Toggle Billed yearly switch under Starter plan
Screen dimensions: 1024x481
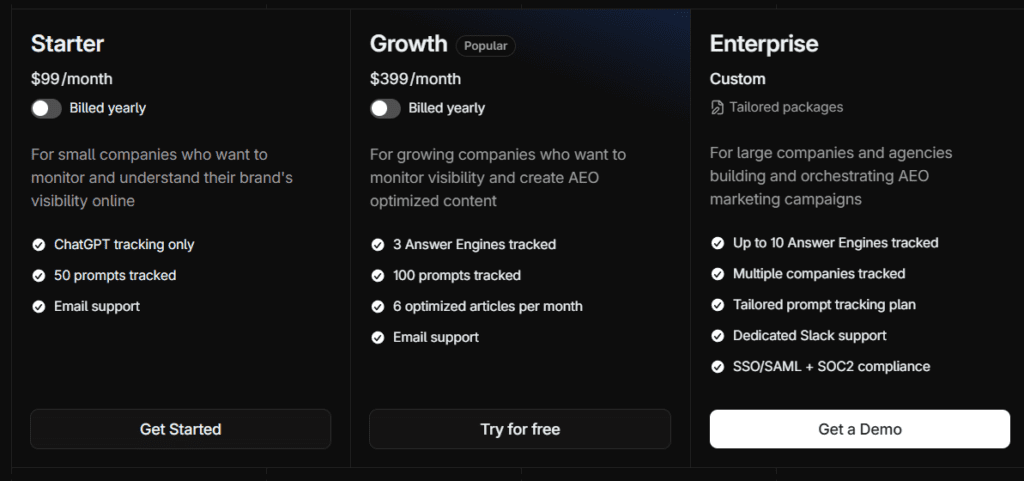(46, 108)
